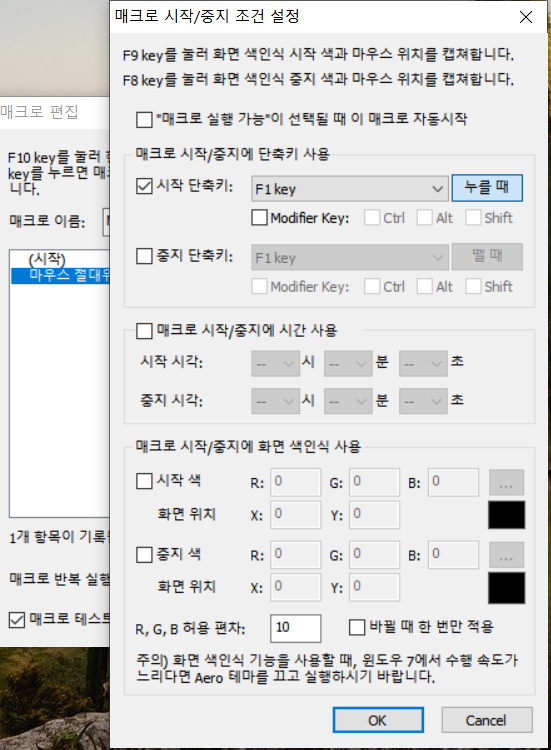This screenshot has height=750, width=551.
Task: Check the Alt box under stop shortcut
Action: (424, 287)
